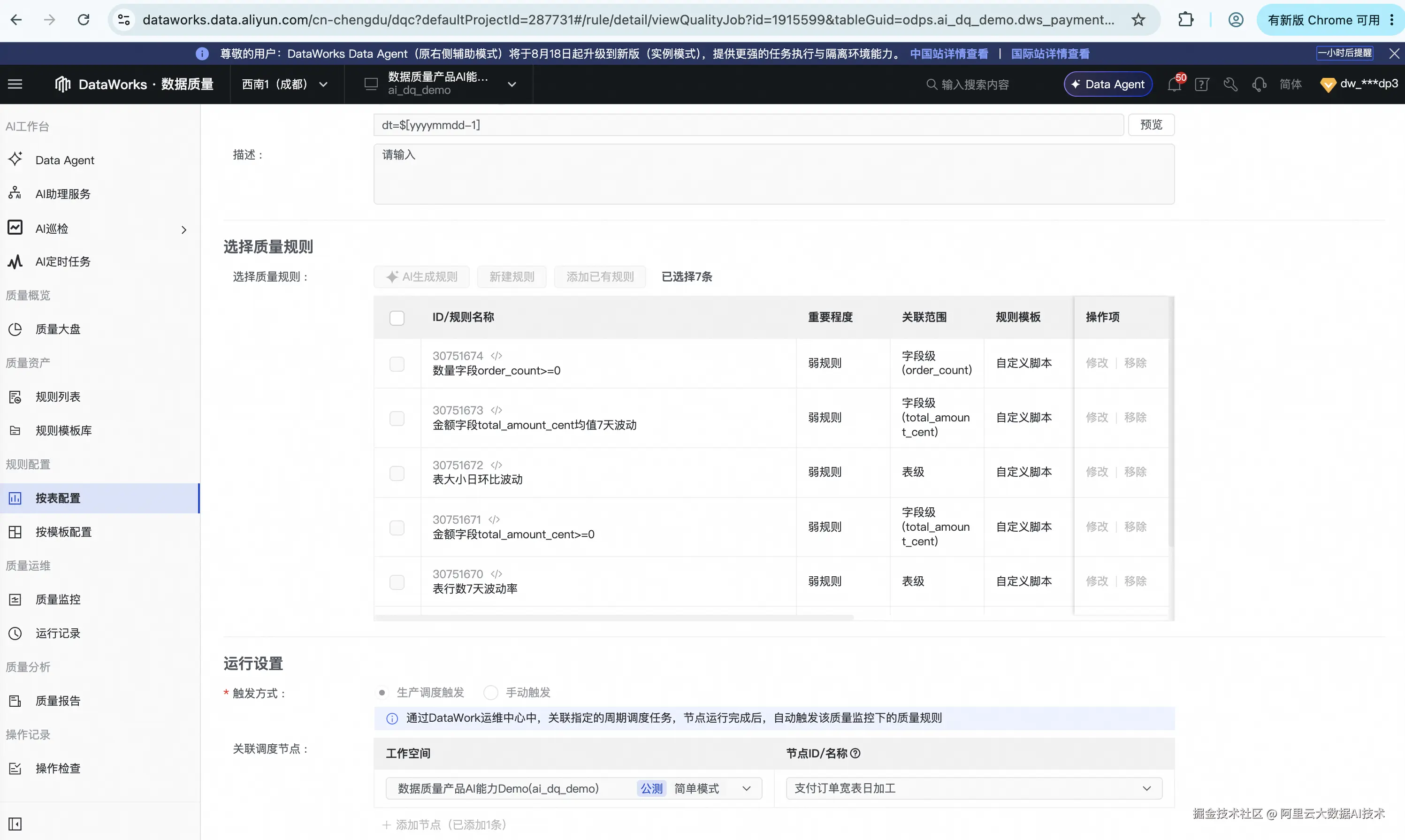Screen dimensions: 1405x840
Task: Click the wrench tools icon
Action: tap(1230, 84)
